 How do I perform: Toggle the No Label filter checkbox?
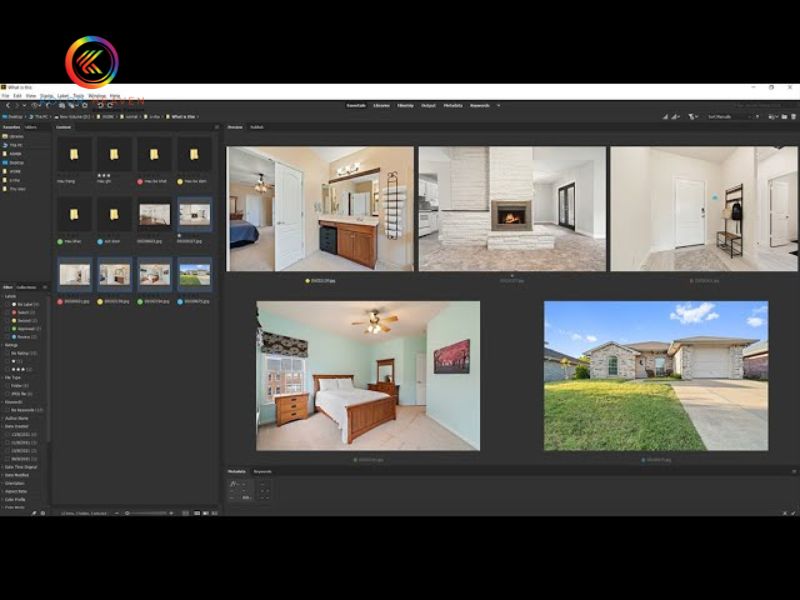[7, 304]
